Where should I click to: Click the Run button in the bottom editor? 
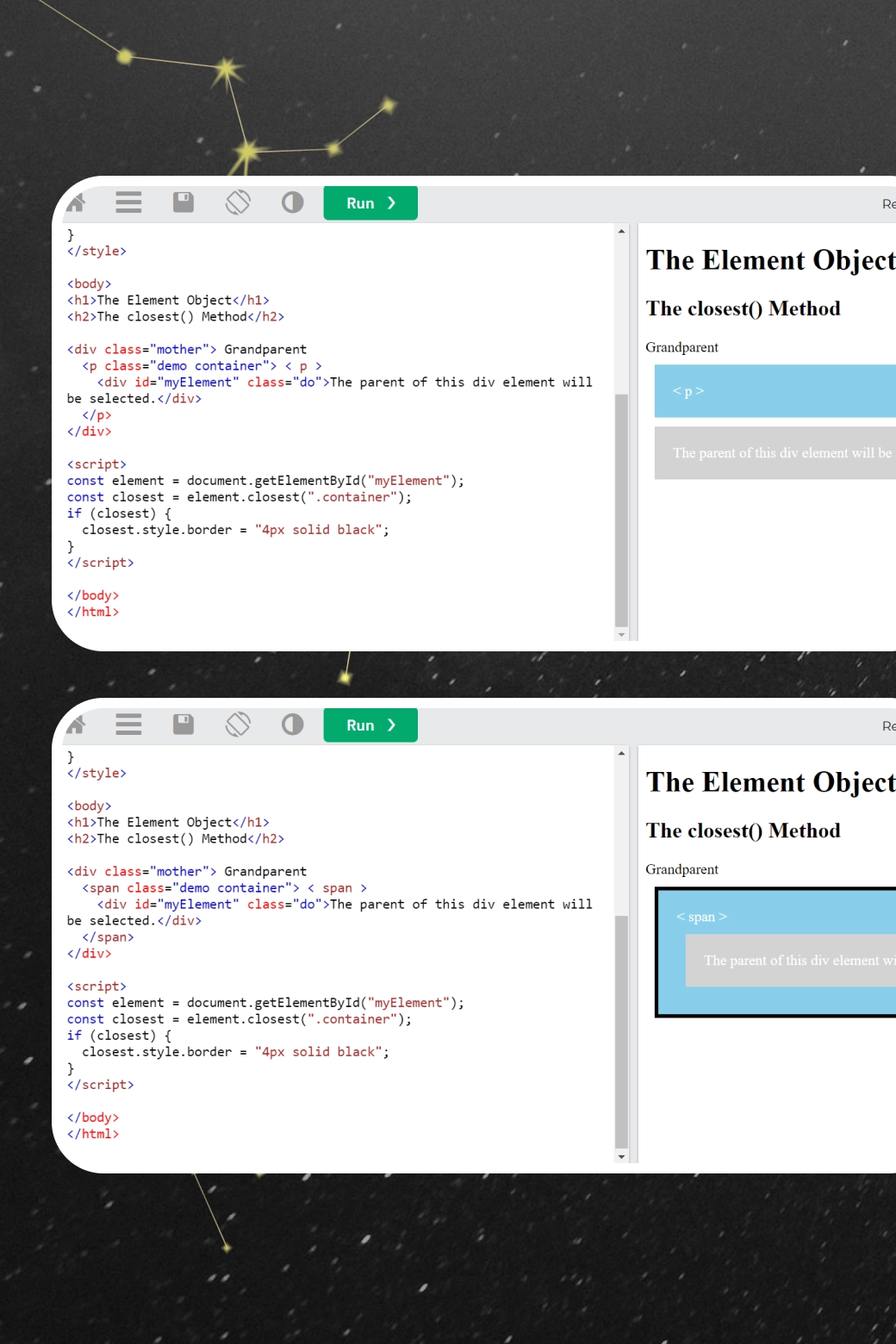click(x=370, y=725)
